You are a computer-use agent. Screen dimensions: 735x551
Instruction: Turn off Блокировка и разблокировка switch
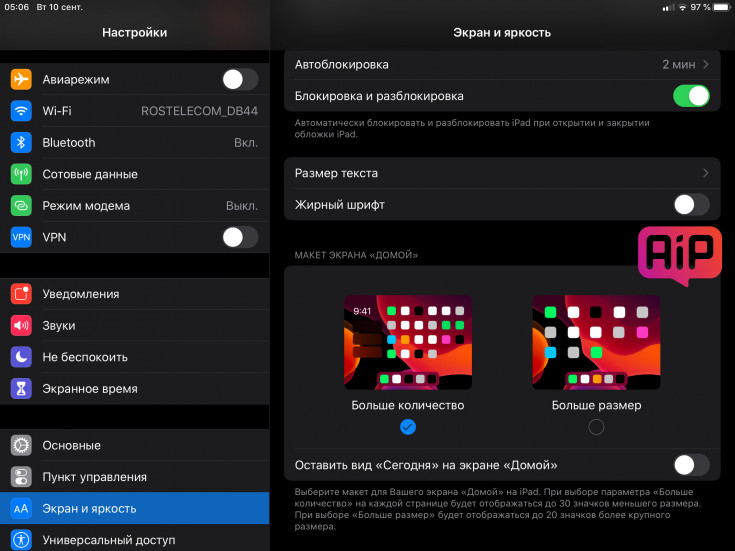(x=691, y=96)
